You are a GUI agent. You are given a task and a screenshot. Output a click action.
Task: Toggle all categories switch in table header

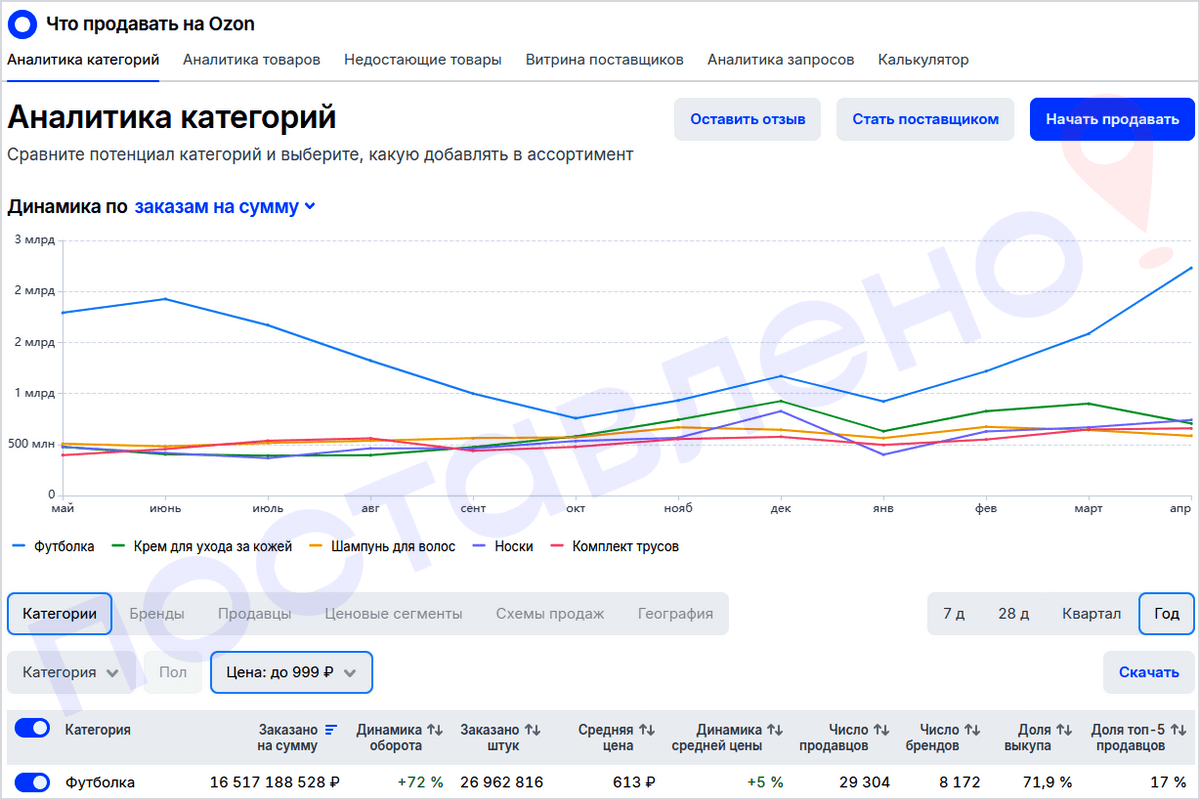(x=33, y=729)
